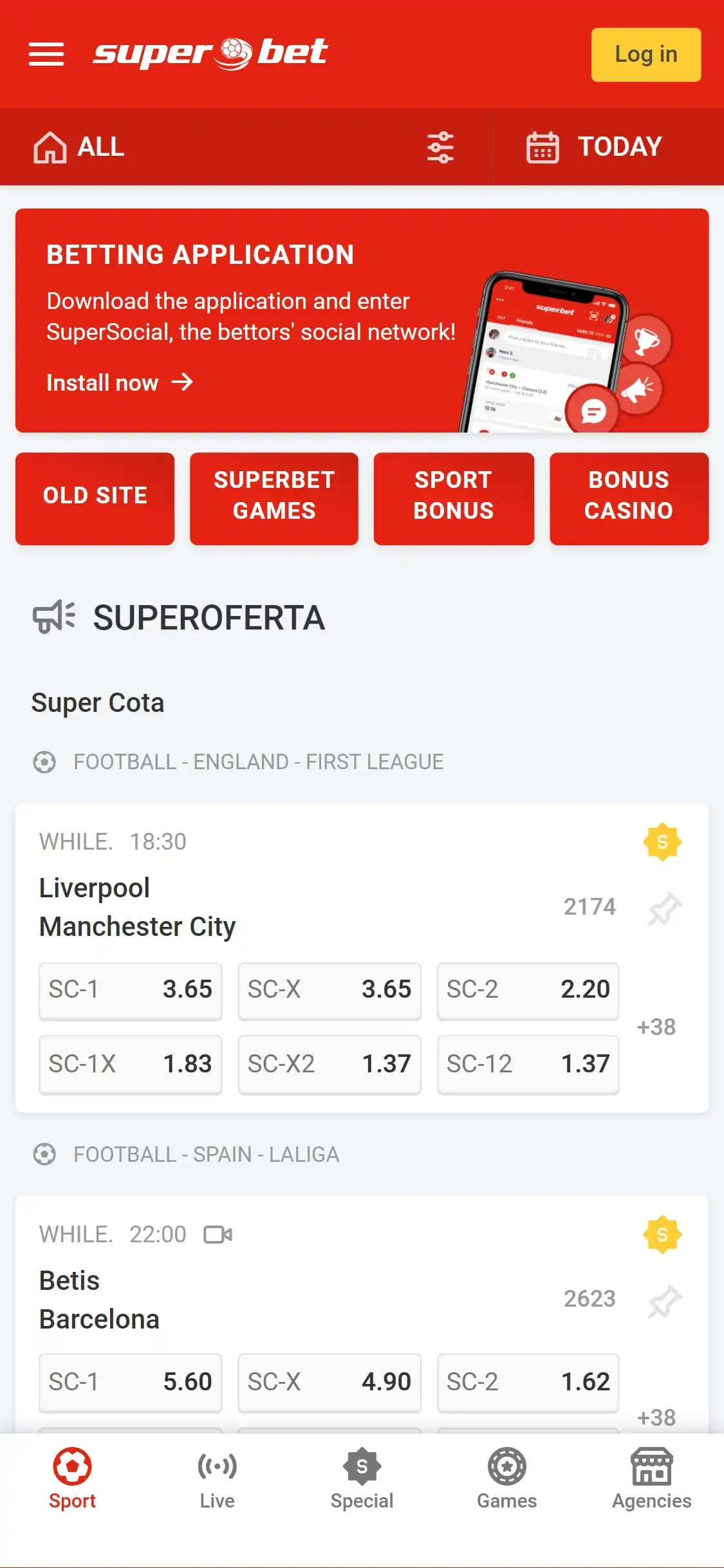Switch to the Special tab
Screen dimensions: 724x1568
coord(362,1479)
